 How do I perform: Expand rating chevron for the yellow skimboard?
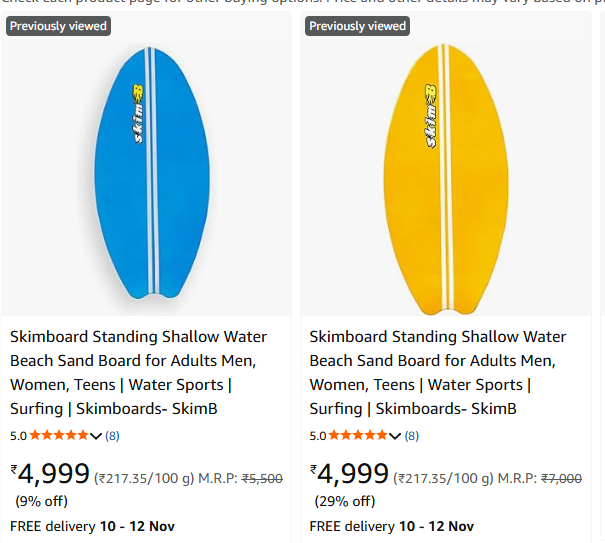[x=395, y=435]
